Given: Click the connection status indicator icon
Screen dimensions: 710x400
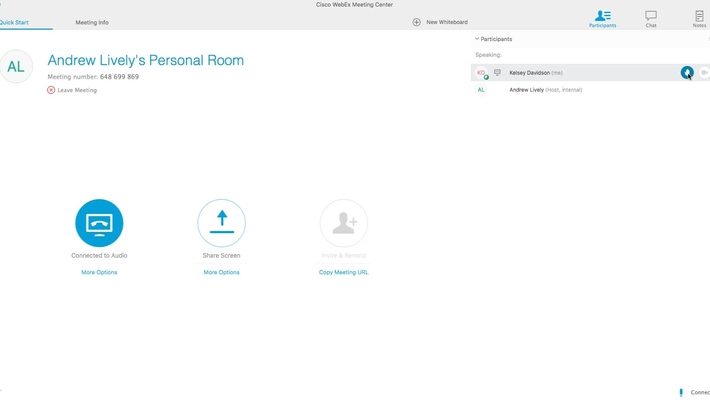Looking at the screenshot, I should (681, 392).
